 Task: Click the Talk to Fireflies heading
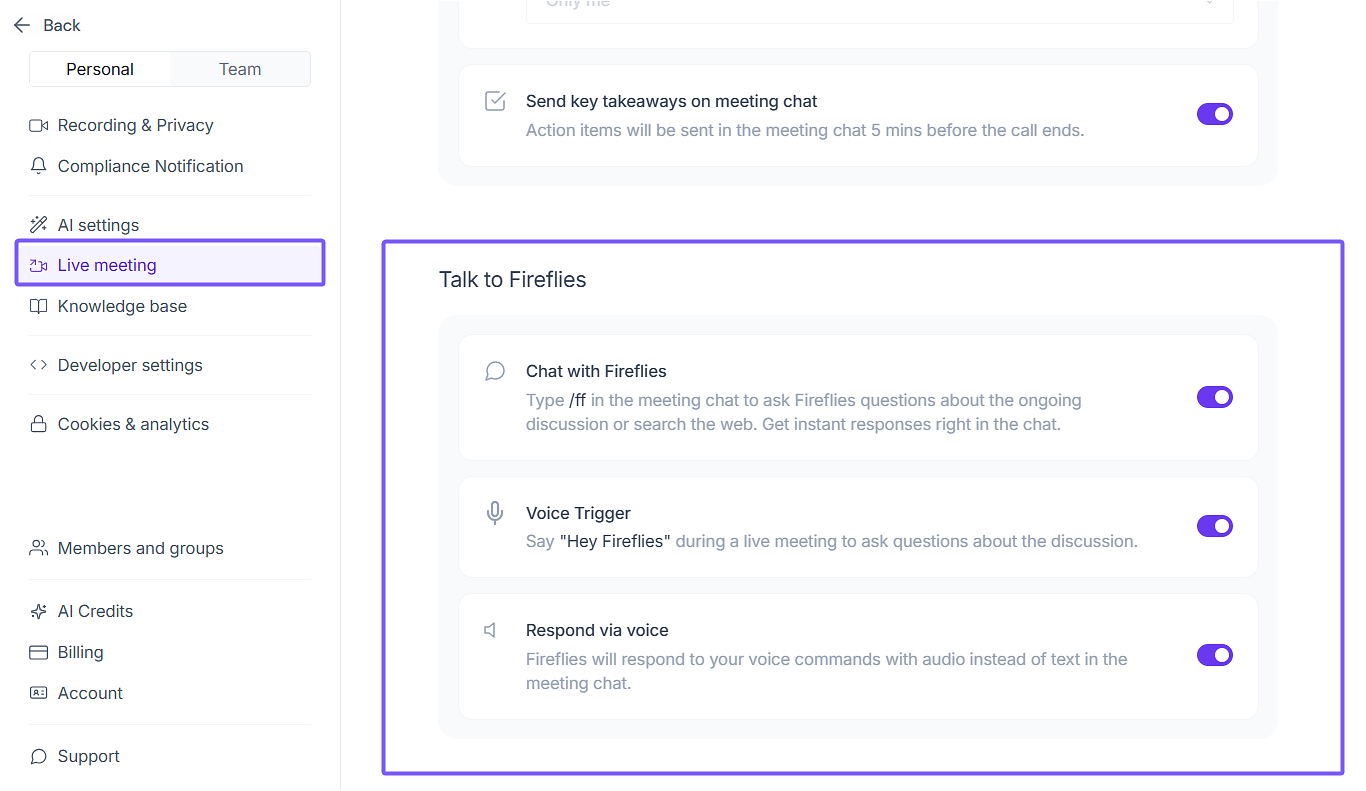(513, 280)
